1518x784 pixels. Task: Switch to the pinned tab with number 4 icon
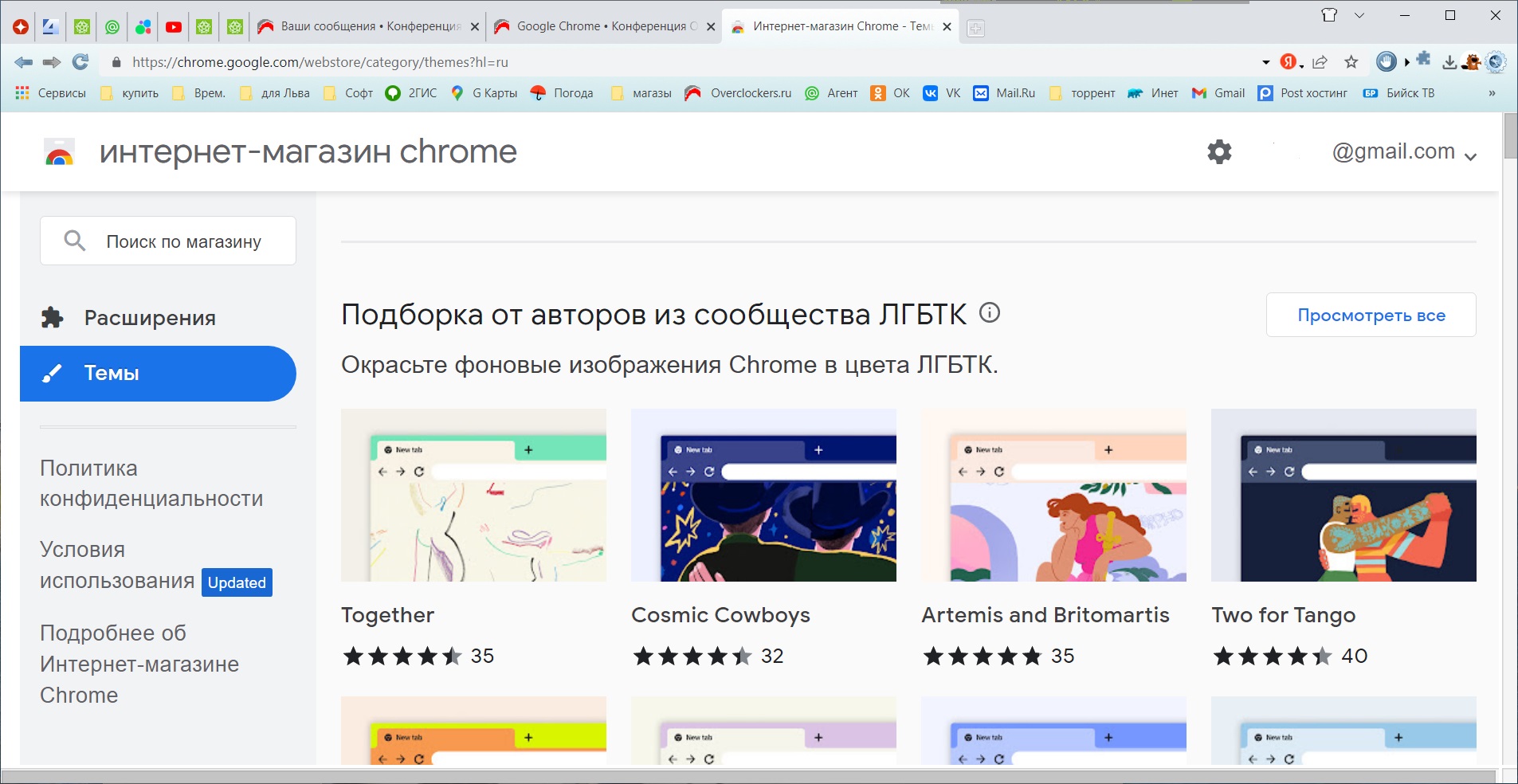click(50, 27)
